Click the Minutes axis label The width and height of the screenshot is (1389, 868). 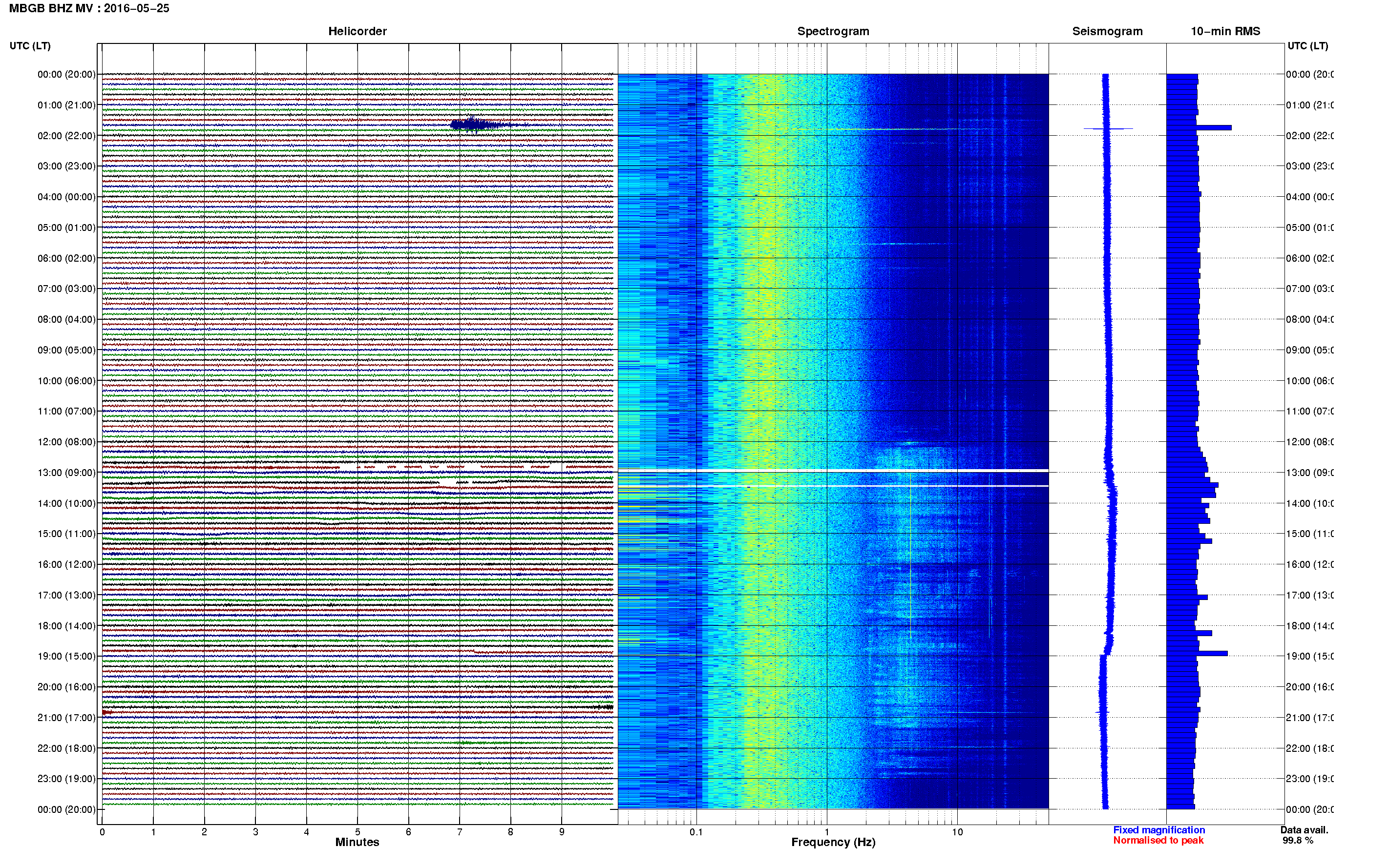(x=357, y=842)
